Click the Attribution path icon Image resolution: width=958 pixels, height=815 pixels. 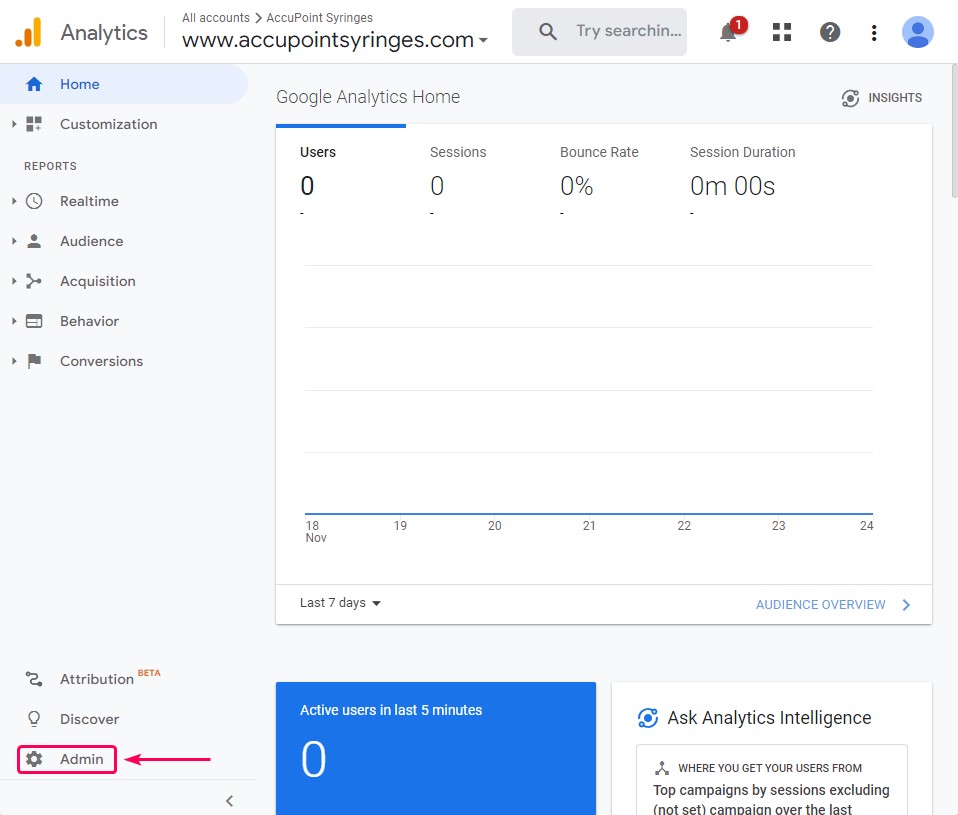(x=34, y=679)
